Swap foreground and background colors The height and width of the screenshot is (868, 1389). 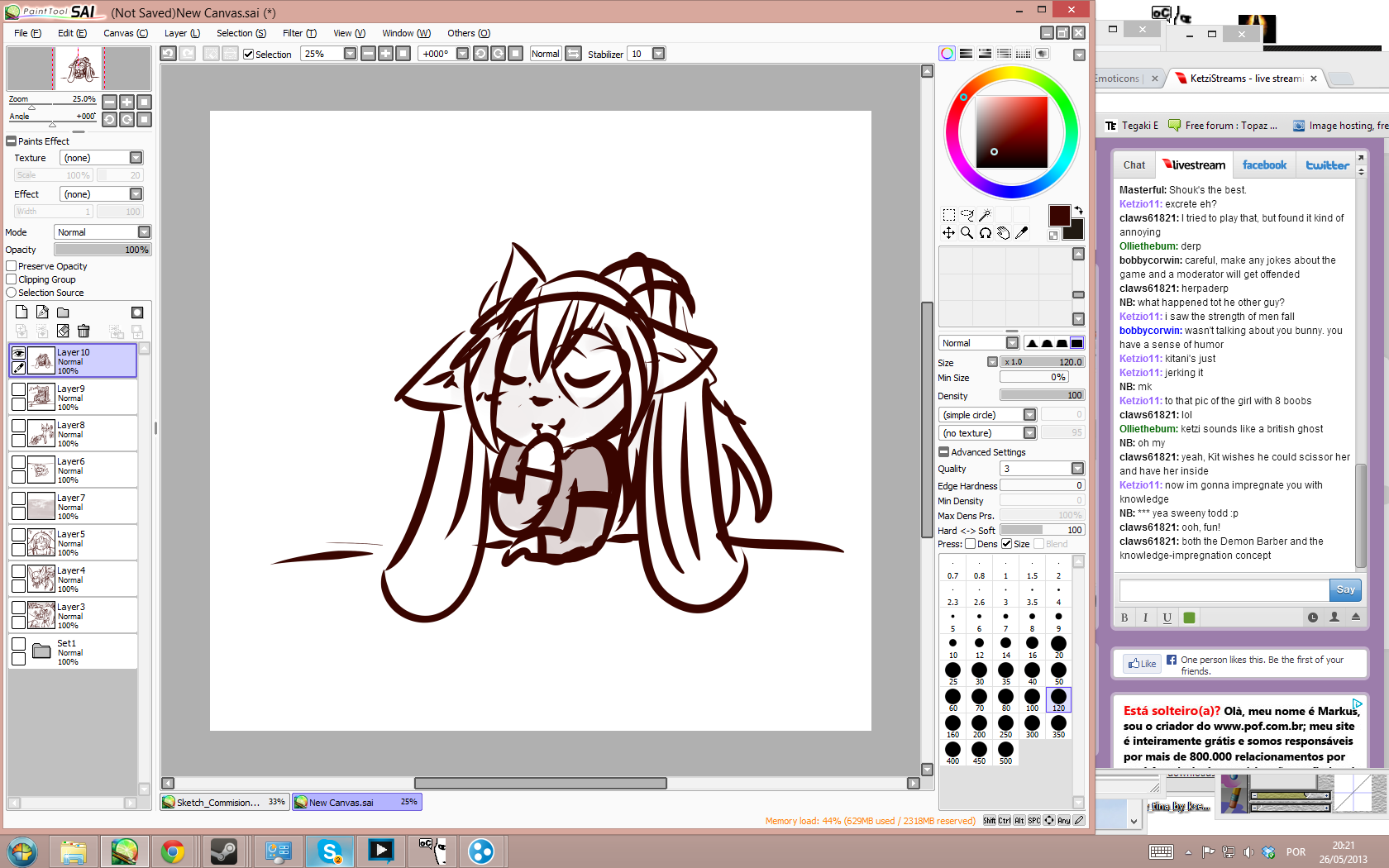coord(1079,211)
